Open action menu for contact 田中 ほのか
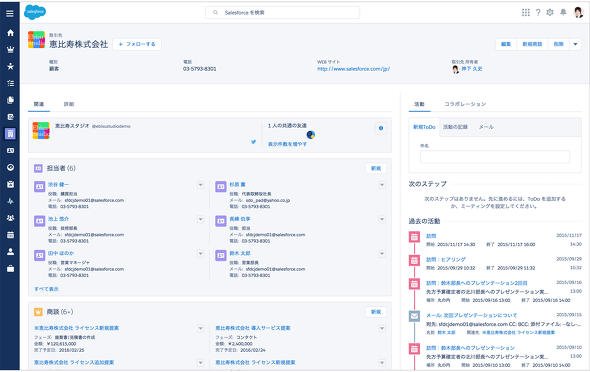This screenshot has height=372, width=590. [x=201, y=254]
